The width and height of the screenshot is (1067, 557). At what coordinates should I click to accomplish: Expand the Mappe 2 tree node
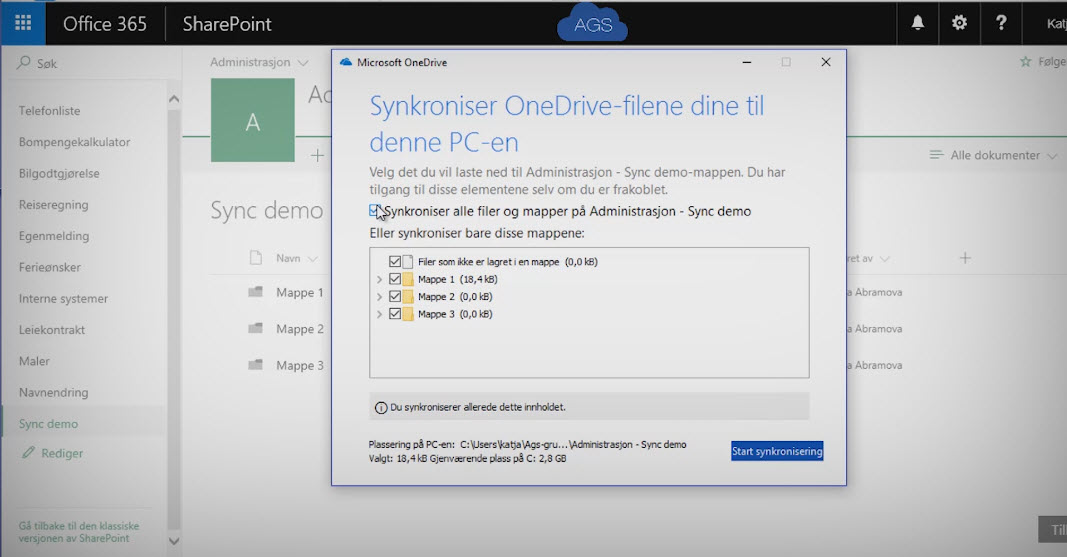[x=379, y=297]
